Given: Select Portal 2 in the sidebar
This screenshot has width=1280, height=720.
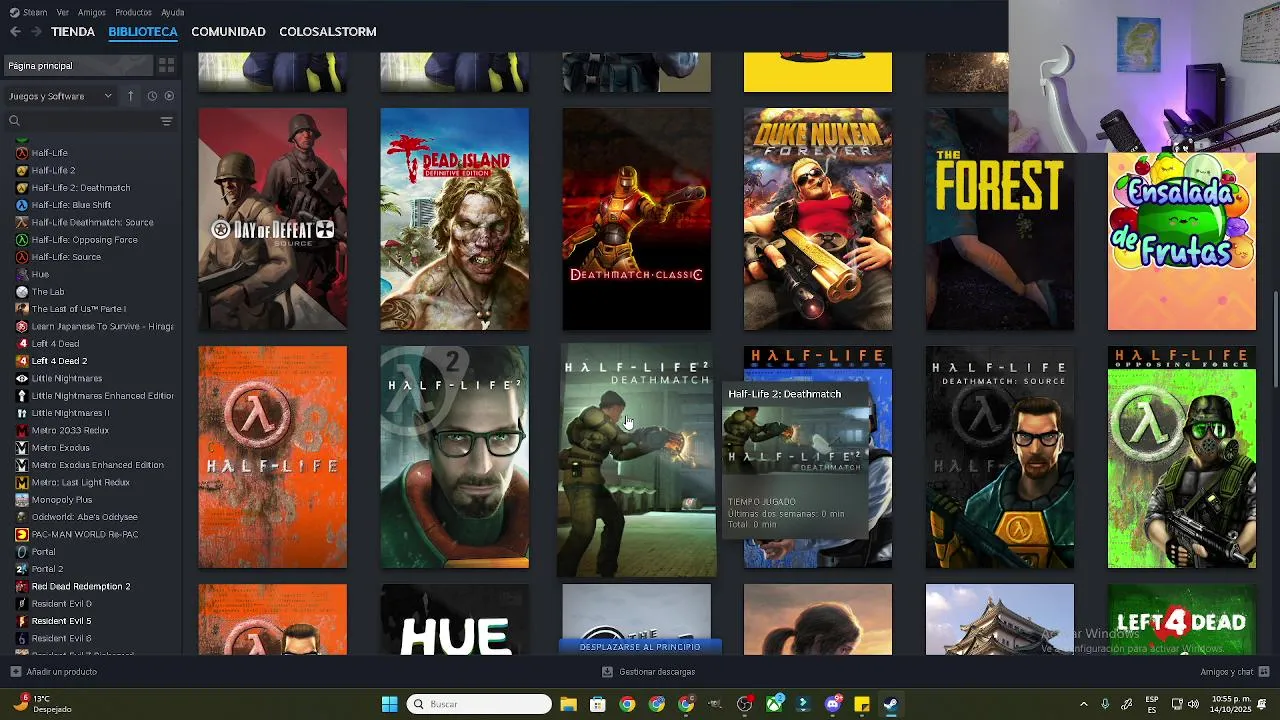Looking at the screenshot, I should point(47,569).
